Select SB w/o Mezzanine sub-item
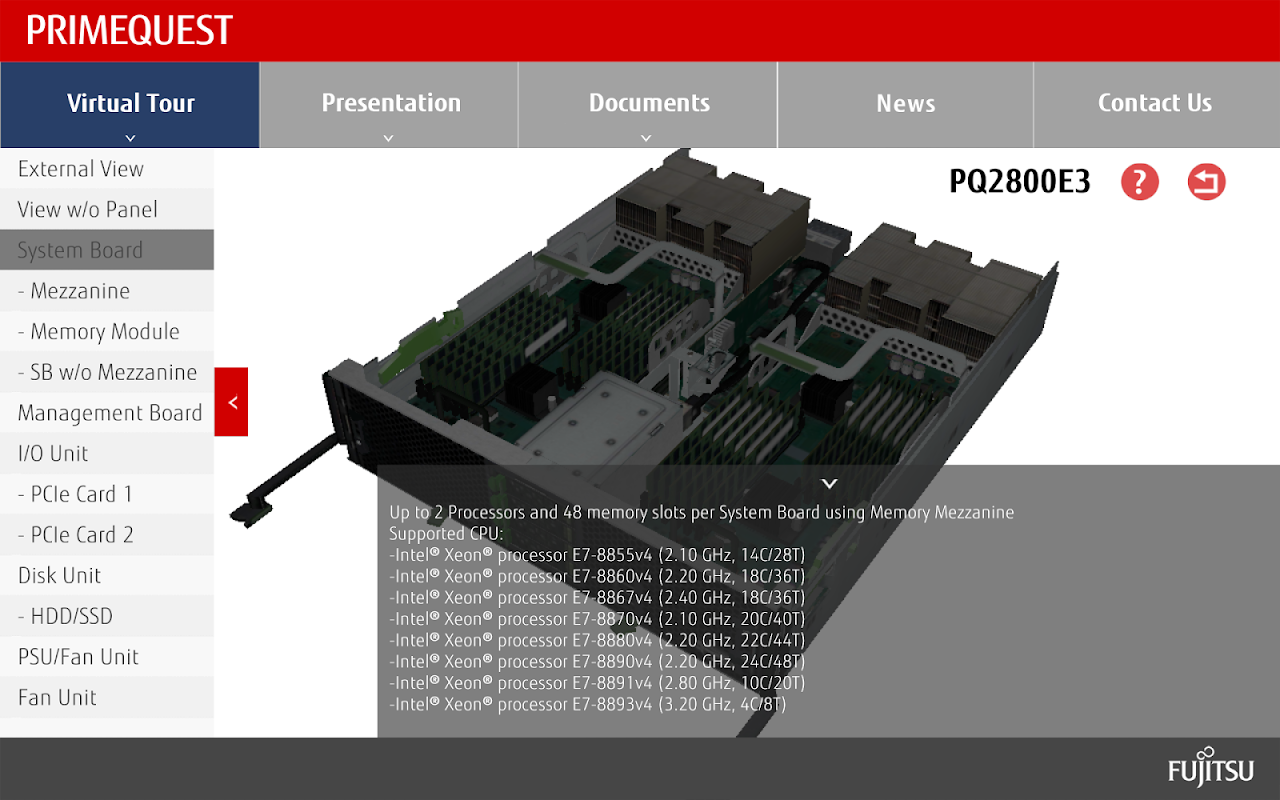1280x800 pixels. pyautogui.click(x=107, y=372)
